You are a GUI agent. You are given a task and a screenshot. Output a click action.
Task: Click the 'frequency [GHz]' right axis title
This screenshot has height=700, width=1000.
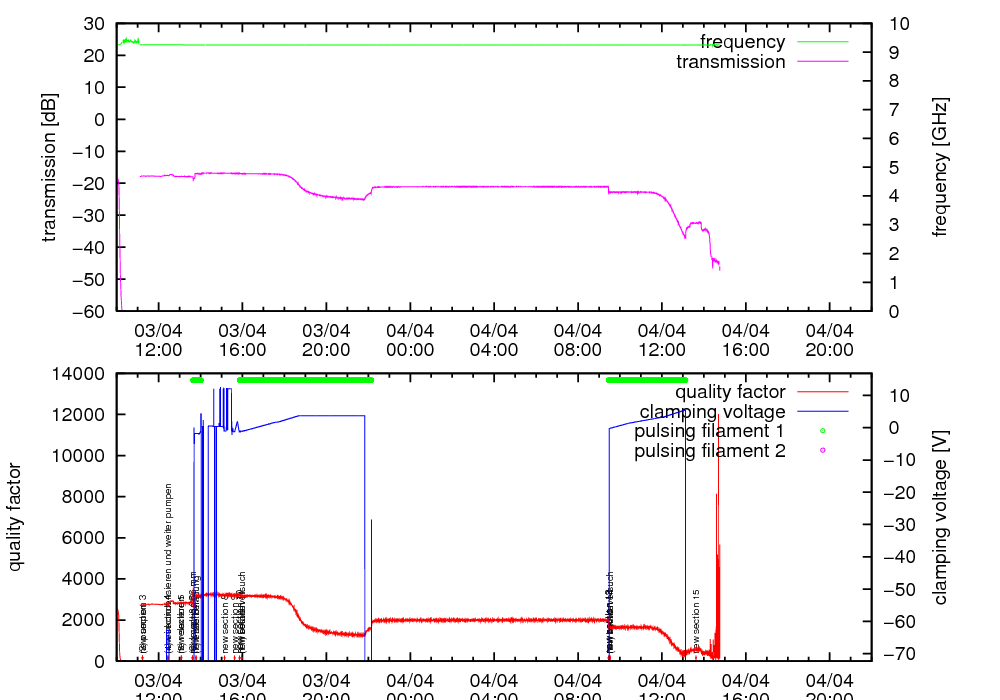point(939,167)
